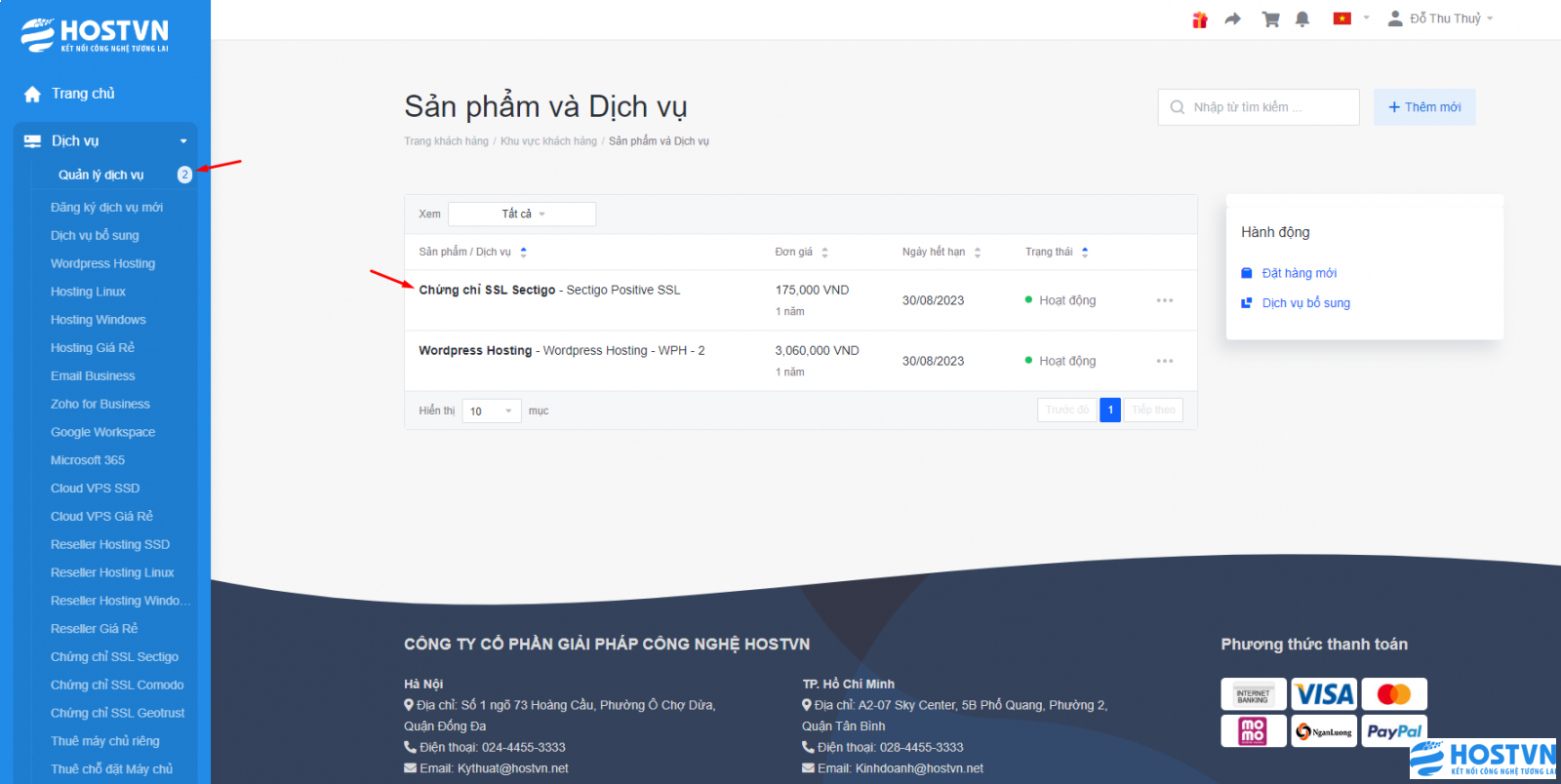Select Google Workspace in sidebar
The image size is (1561, 784).
102,432
